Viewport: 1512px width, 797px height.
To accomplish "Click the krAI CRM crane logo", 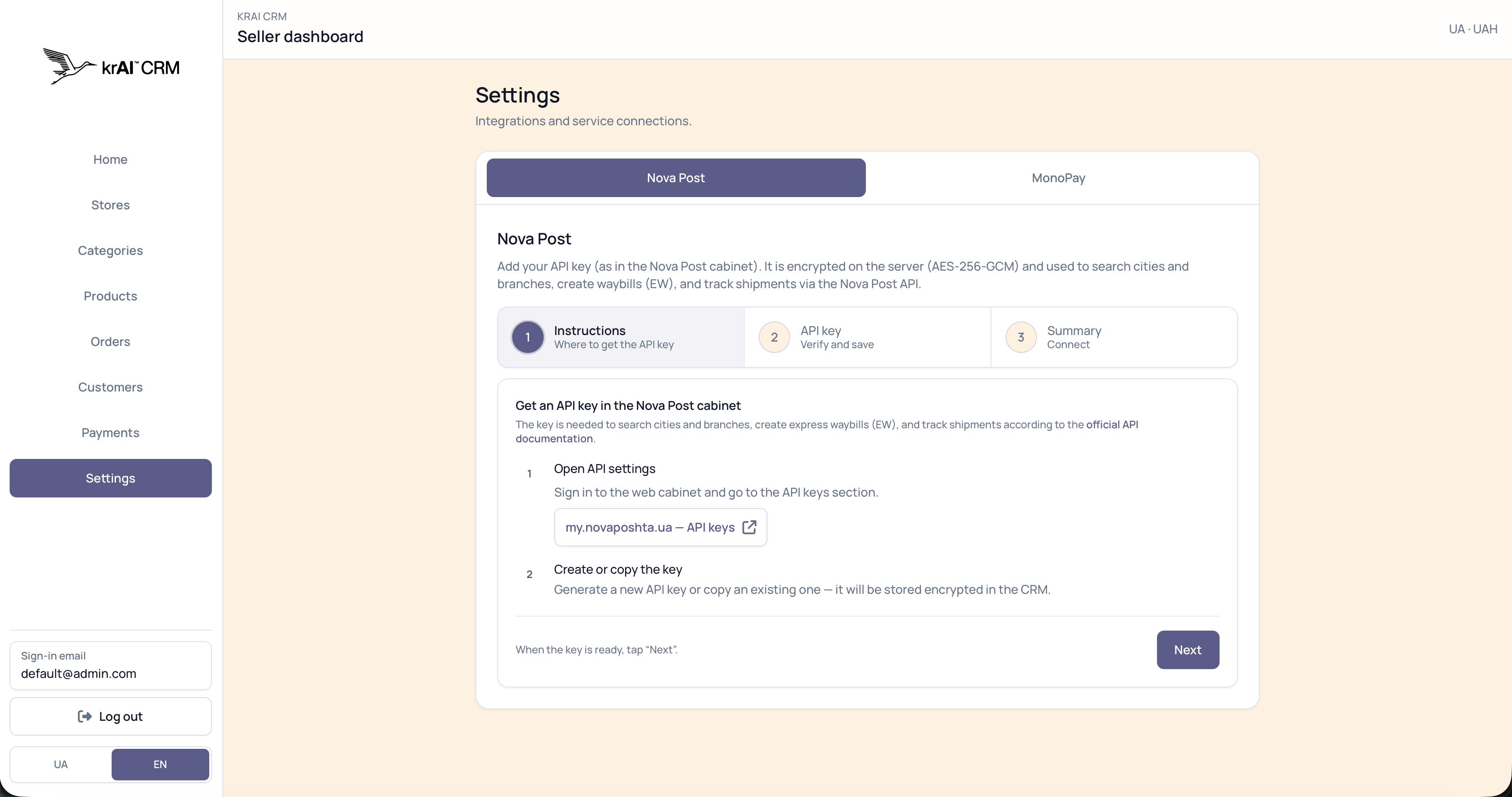I will [x=111, y=67].
